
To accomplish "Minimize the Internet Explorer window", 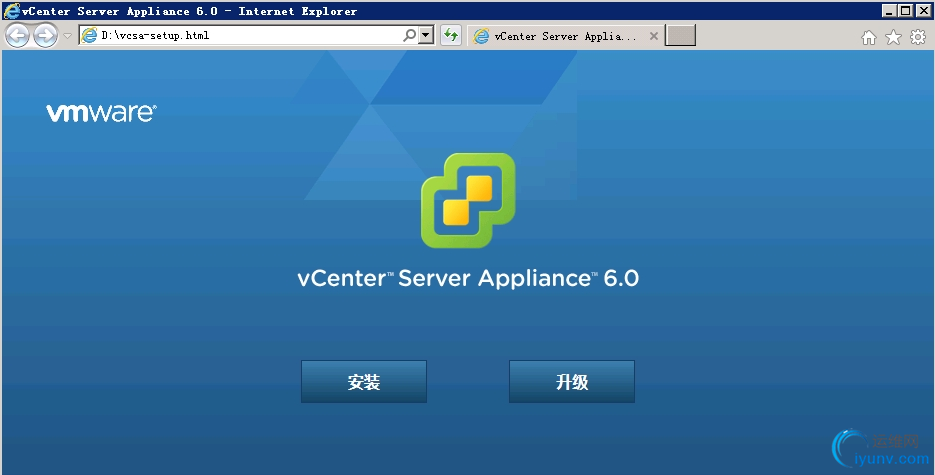I will click(x=889, y=11).
